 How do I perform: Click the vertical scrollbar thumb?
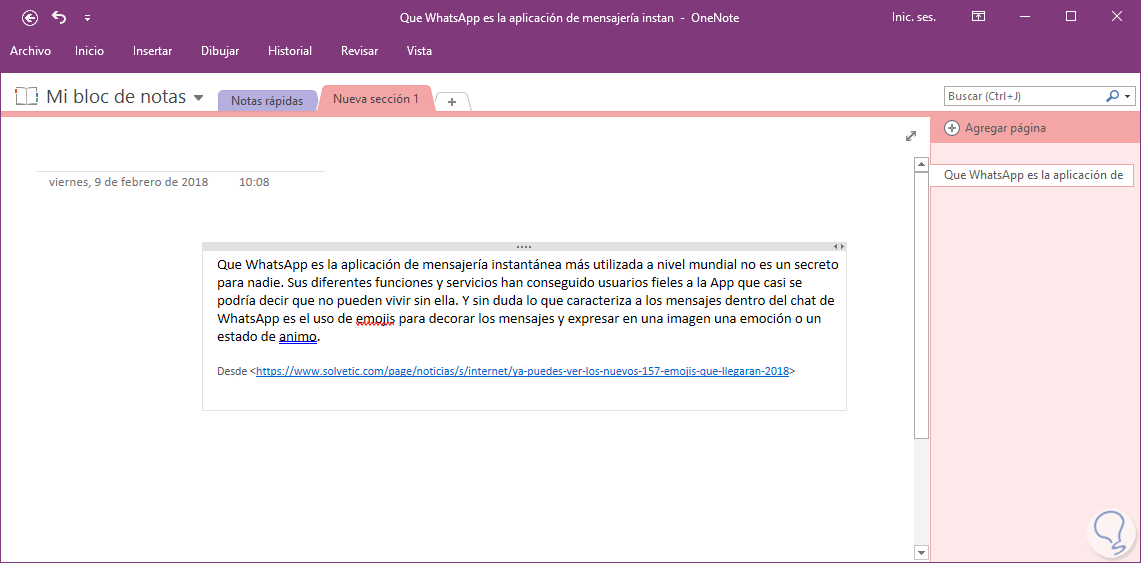pos(921,306)
